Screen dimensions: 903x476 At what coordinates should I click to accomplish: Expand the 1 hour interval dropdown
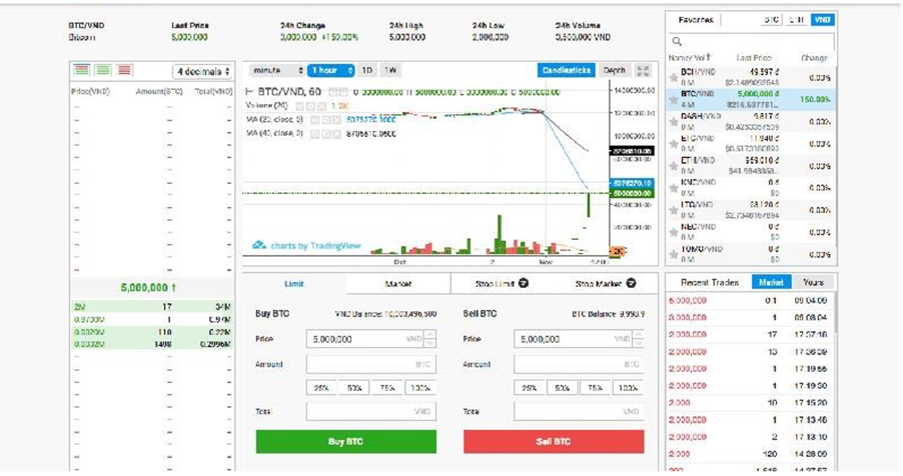(330, 71)
